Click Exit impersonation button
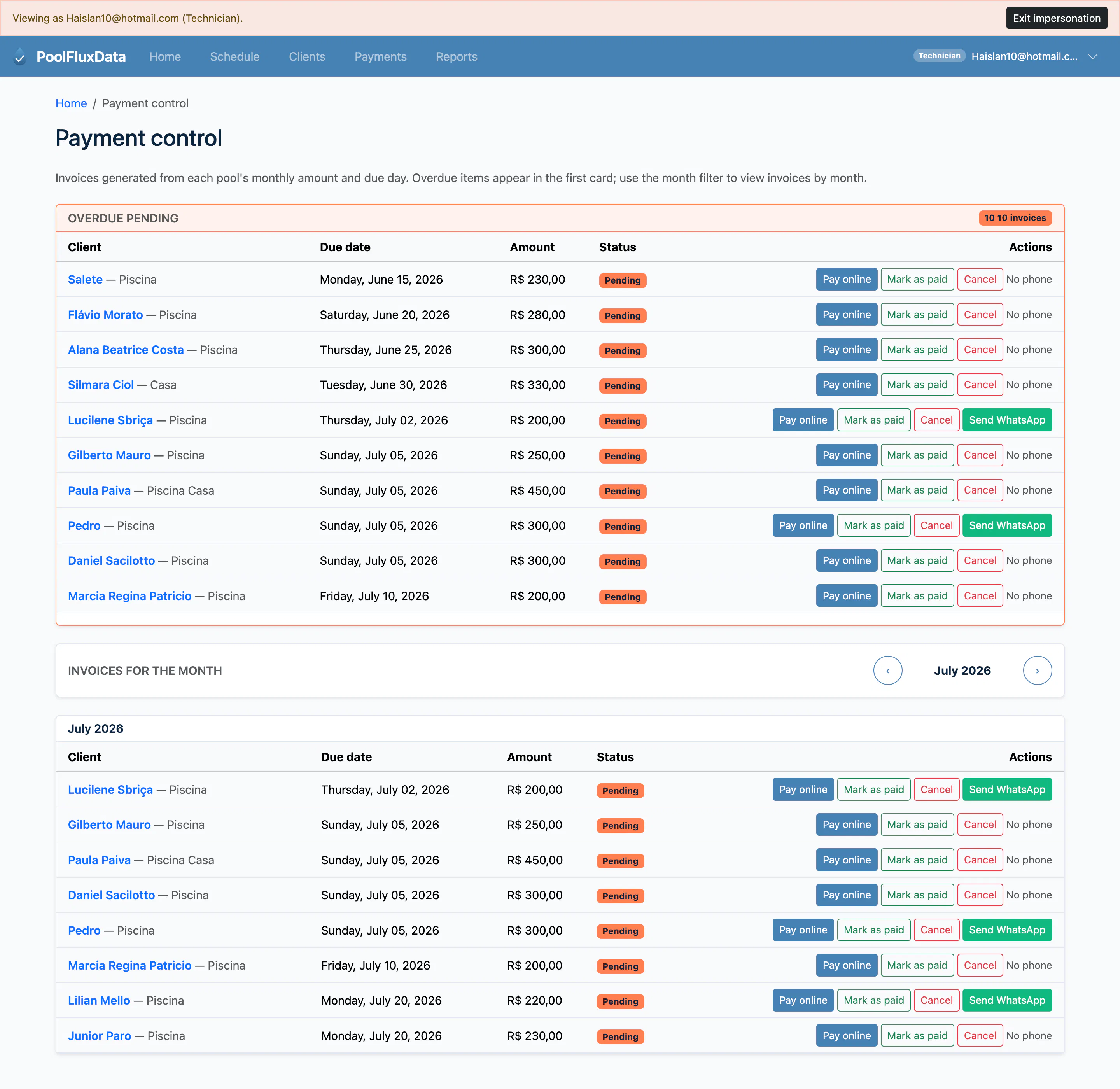This screenshot has width=1120, height=1089. point(1056,18)
